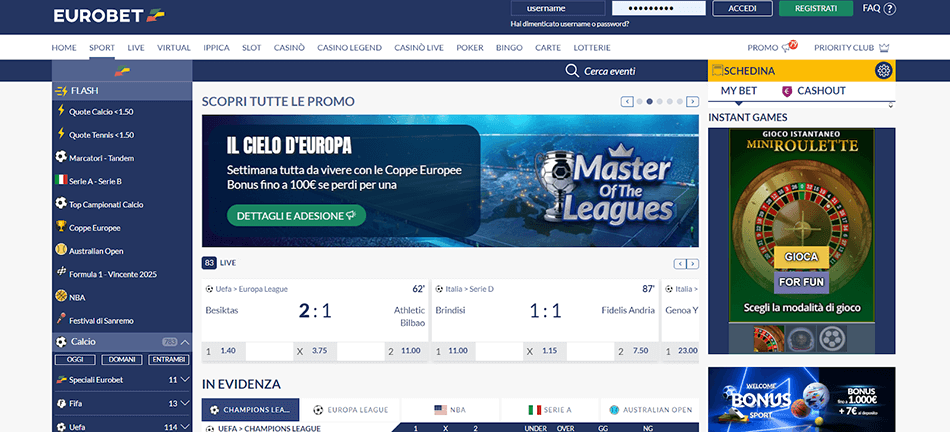Expand the Fifa category
The image size is (950, 432).
pyautogui.click(x=185, y=403)
